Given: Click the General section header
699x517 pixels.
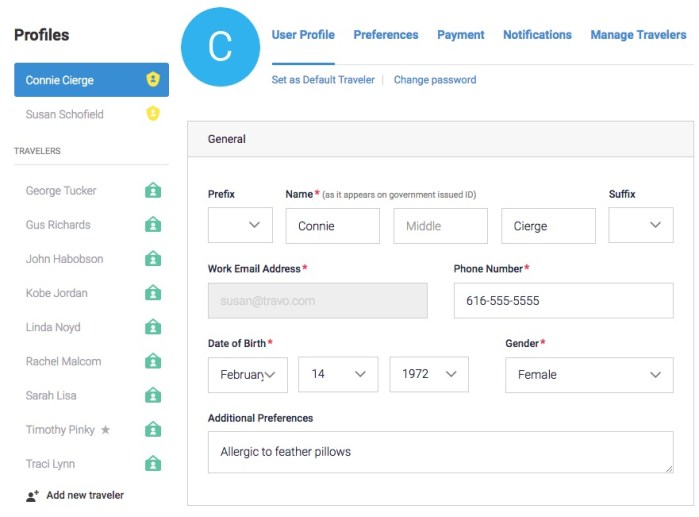Looking at the screenshot, I should coord(440,139).
